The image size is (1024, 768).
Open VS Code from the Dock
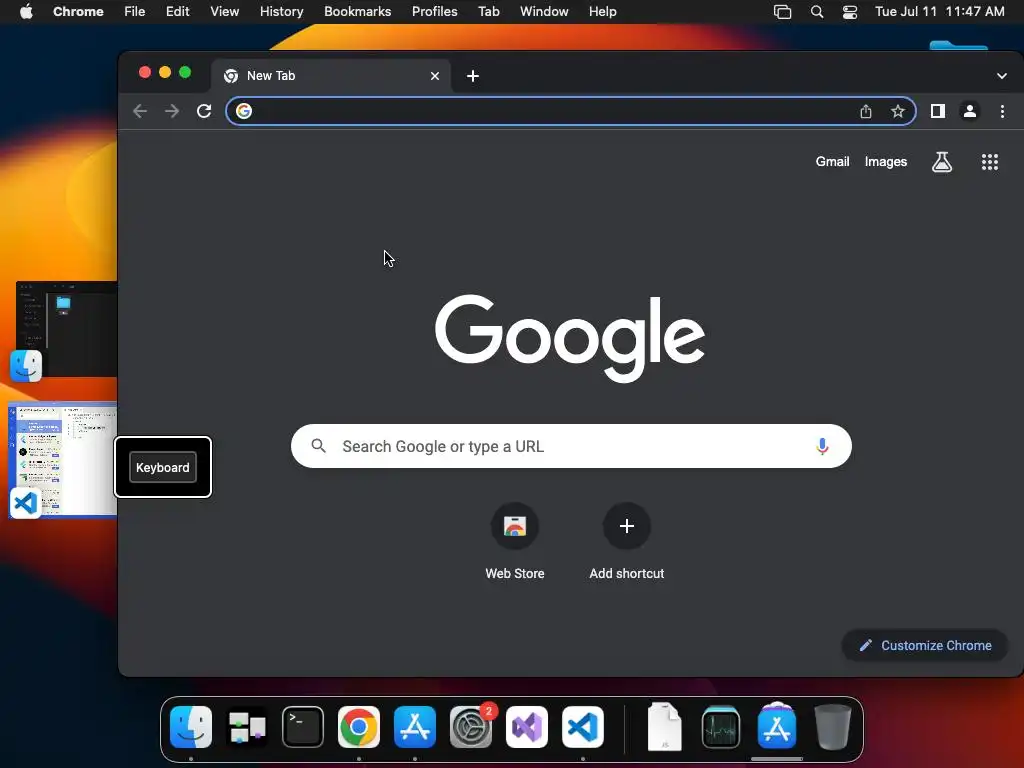coord(583,727)
